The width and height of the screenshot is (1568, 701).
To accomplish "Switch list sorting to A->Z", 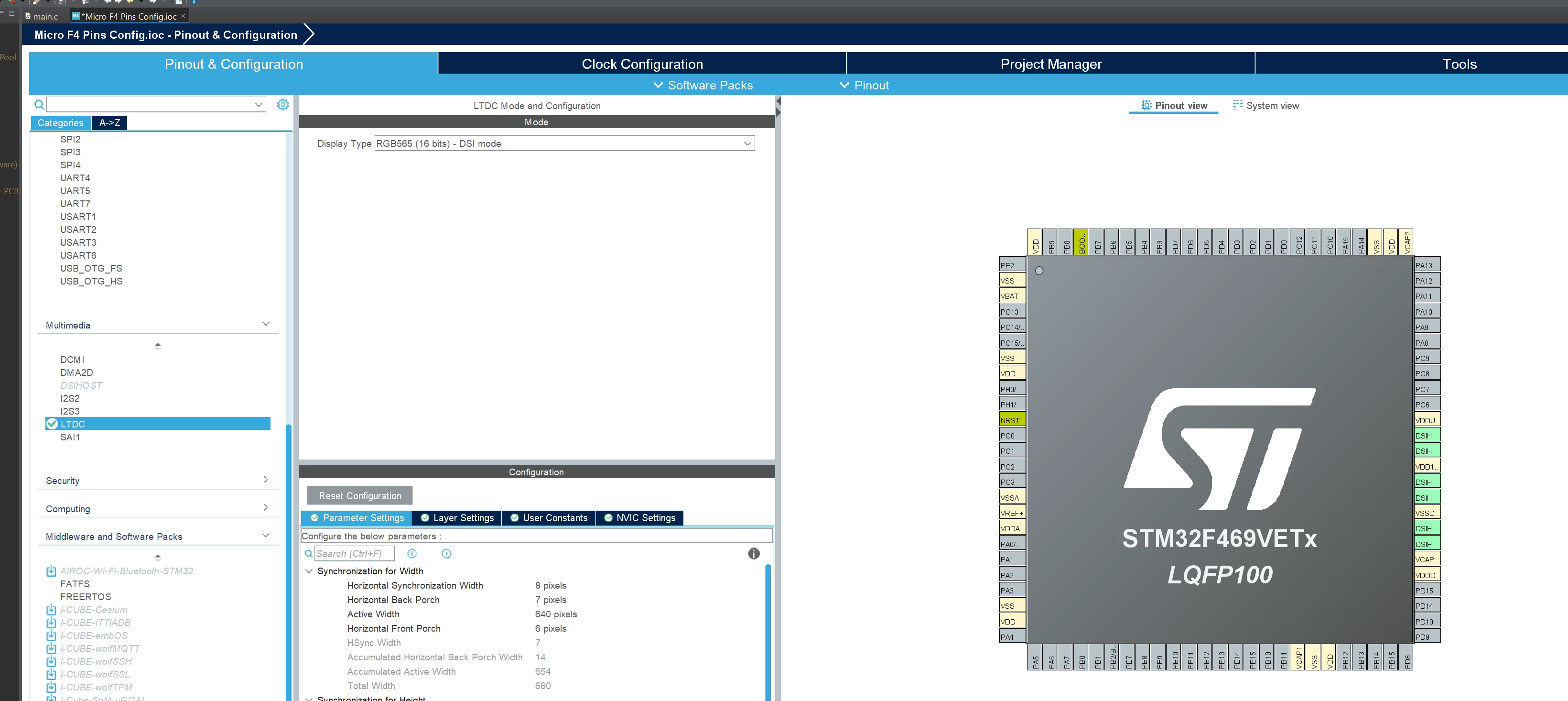I will click(x=109, y=122).
